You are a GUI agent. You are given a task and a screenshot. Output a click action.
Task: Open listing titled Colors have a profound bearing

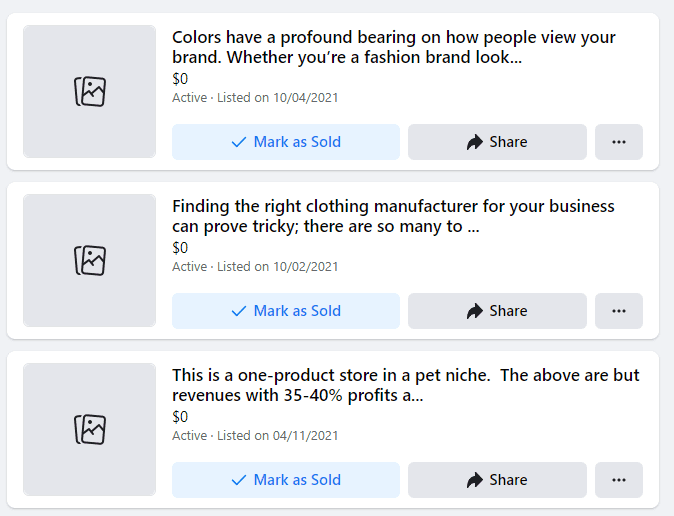pyautogui.click(x=394, y=47)
